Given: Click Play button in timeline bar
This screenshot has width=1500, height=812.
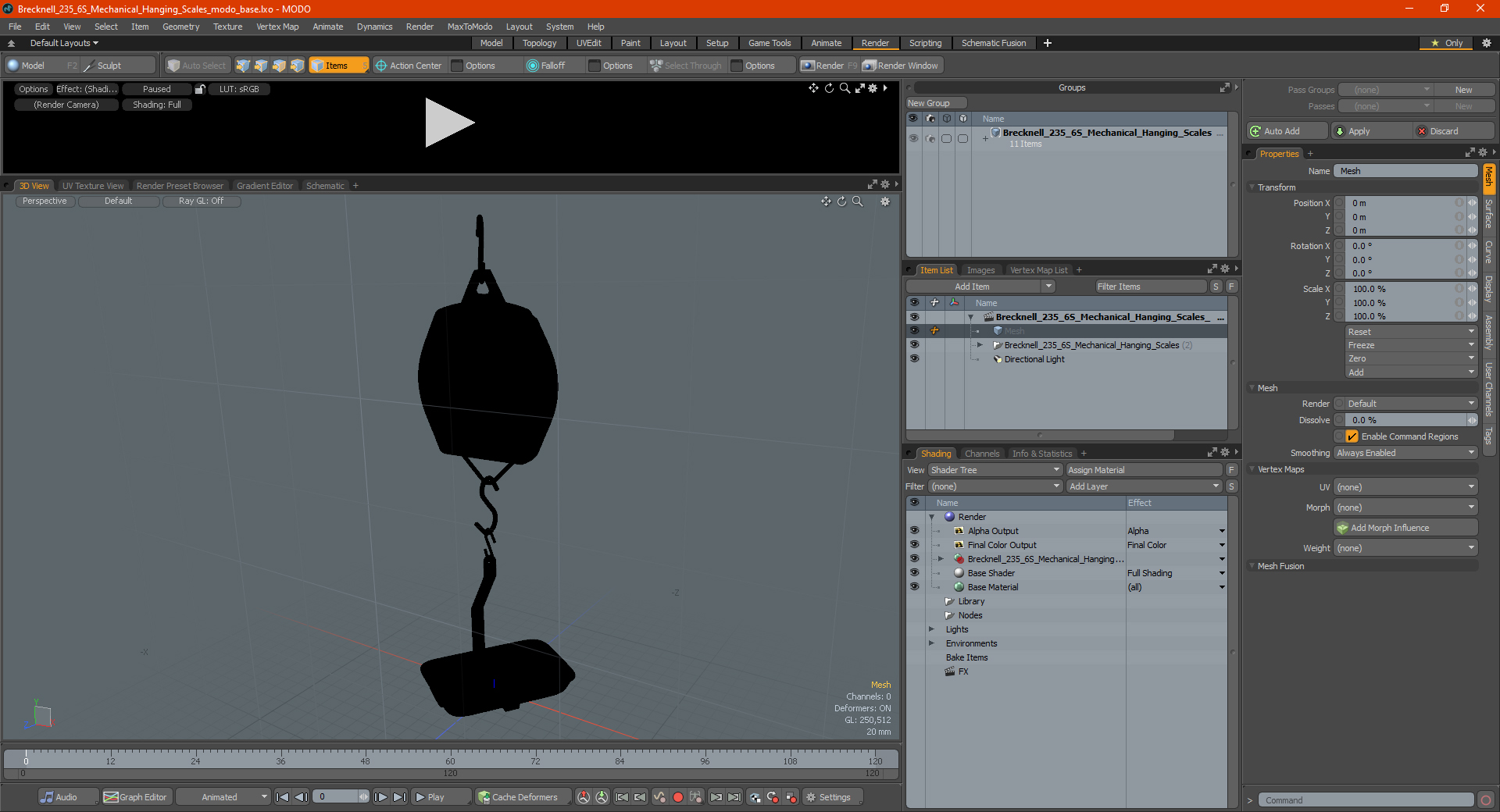Looking at the screenshot, I should tap(441, 797).
